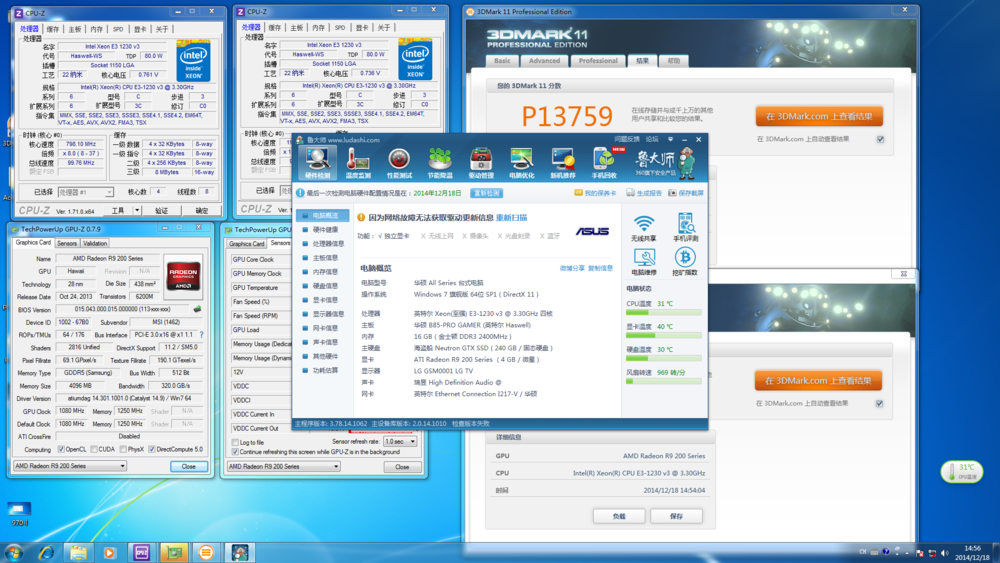Click 验证 validate button in left CPU-Z

pyautogui.click(x=162, y=210)
